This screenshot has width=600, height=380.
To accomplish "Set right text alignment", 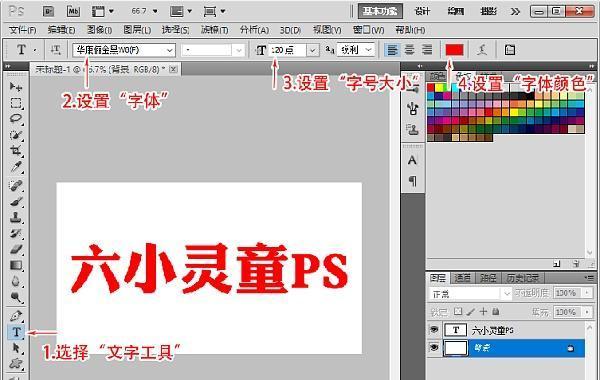I will point(427,50).
